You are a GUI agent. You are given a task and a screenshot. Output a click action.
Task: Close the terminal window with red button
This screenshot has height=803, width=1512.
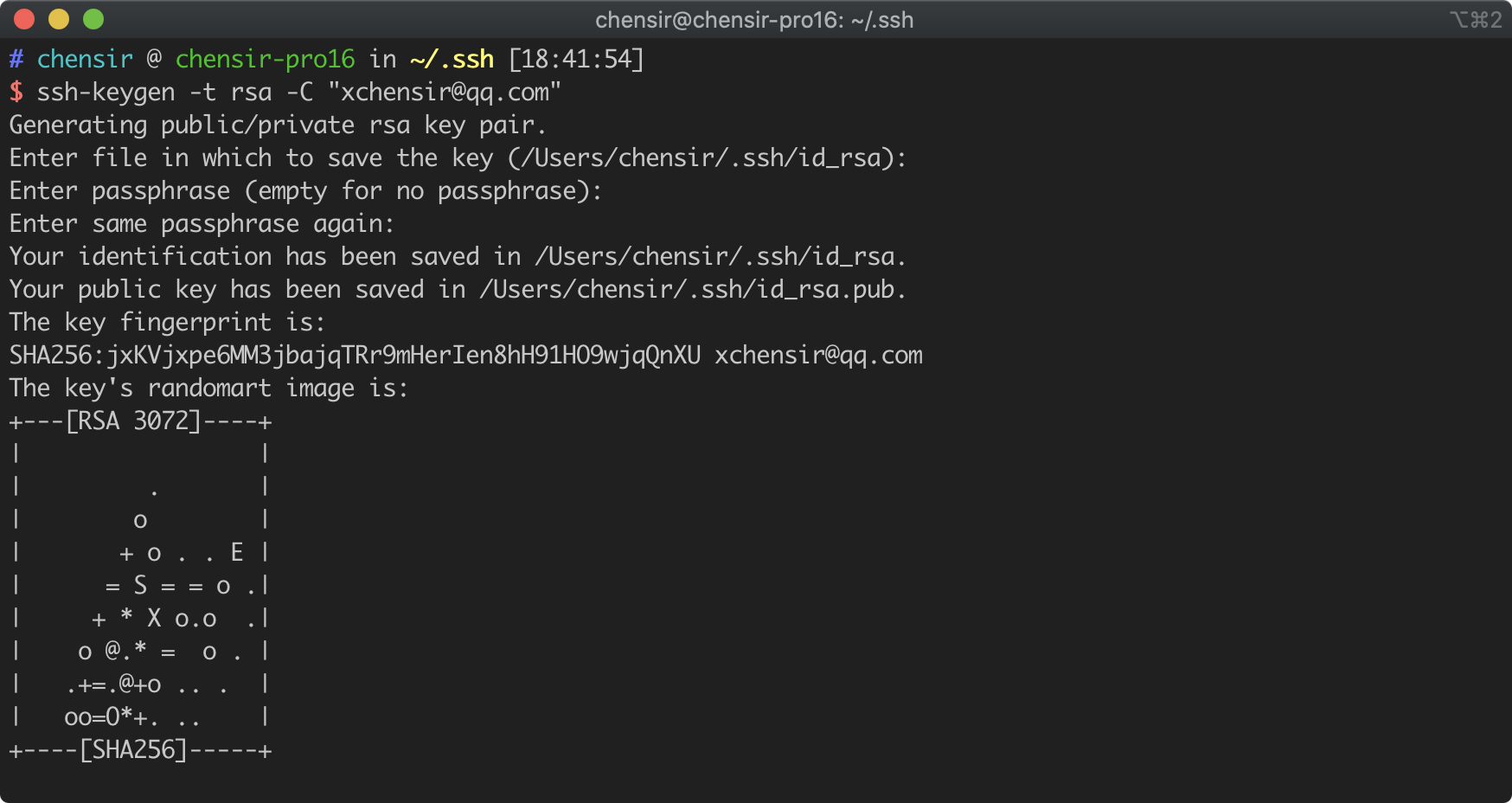click(x=24, y=19)
